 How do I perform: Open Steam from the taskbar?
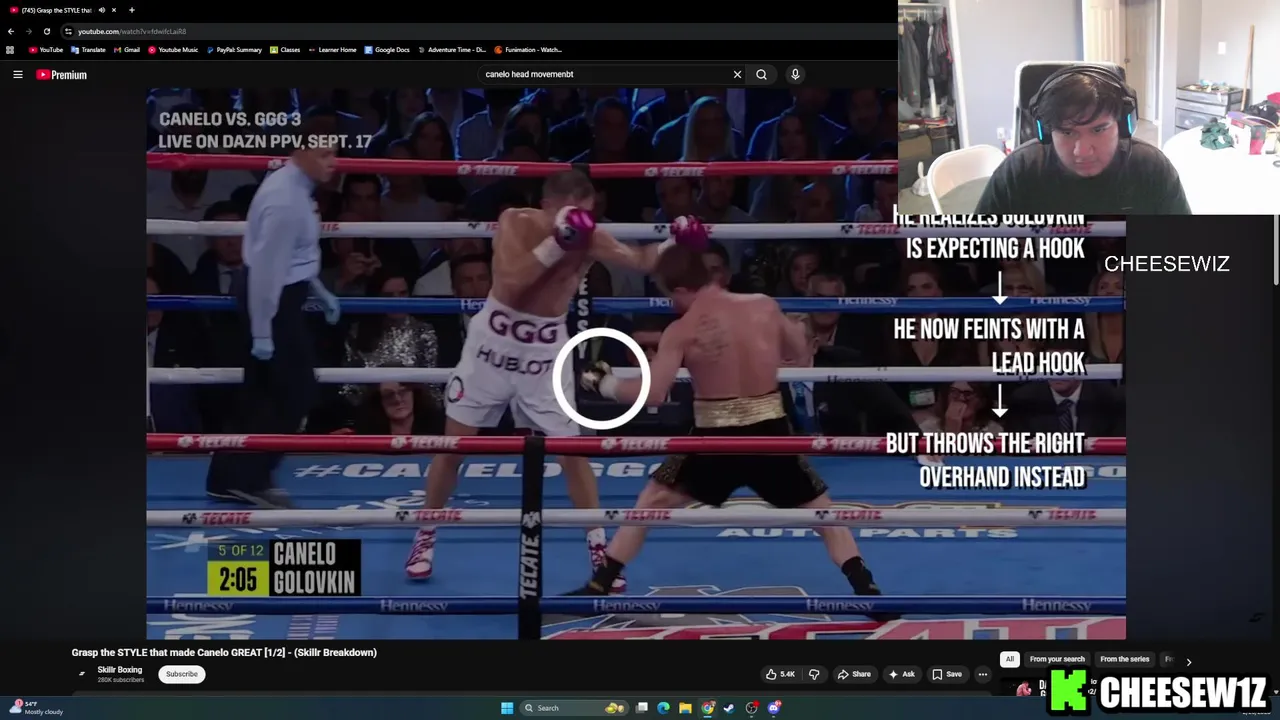729,708
